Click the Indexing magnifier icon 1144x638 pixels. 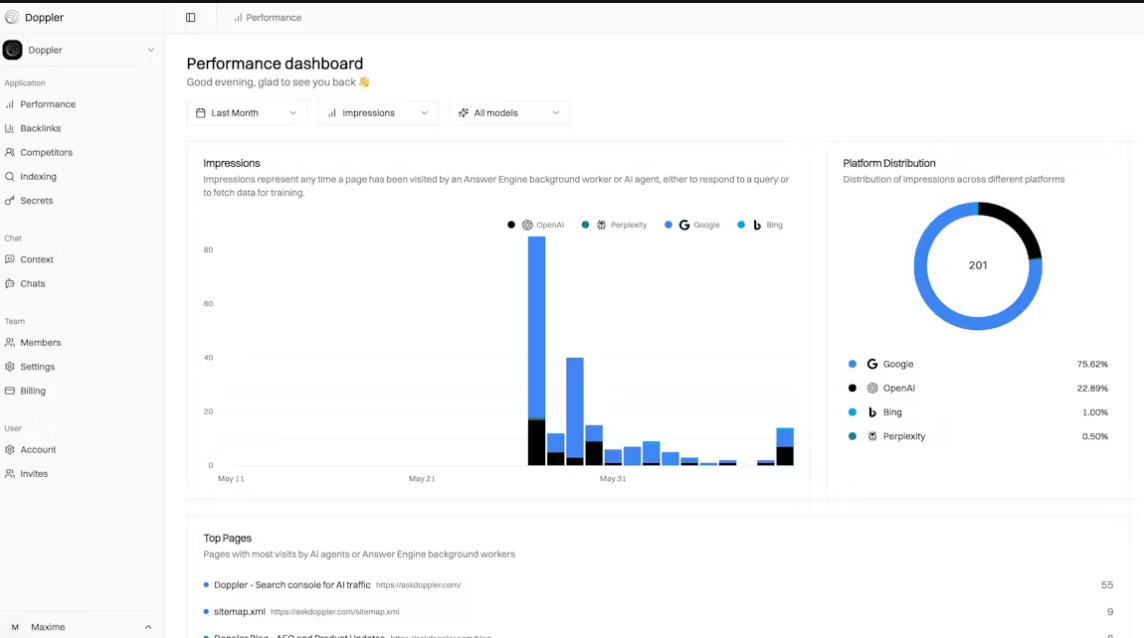(x=9, y=177)
